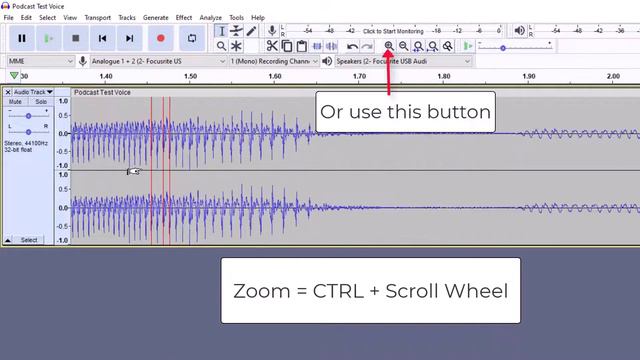This screenshot has width=640, height=360.
Task: Click Click to Start Monitoring meter
Action: [x=393, y=31]
